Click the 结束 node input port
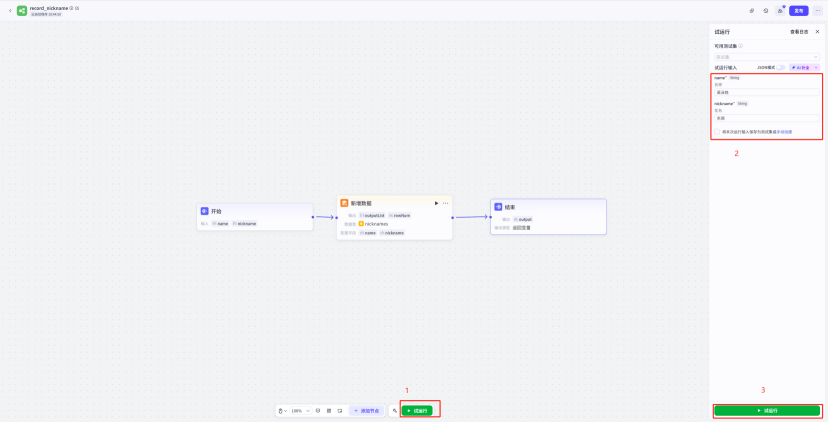The height and width of the screenshot is (422, 828). coord(491,217)
